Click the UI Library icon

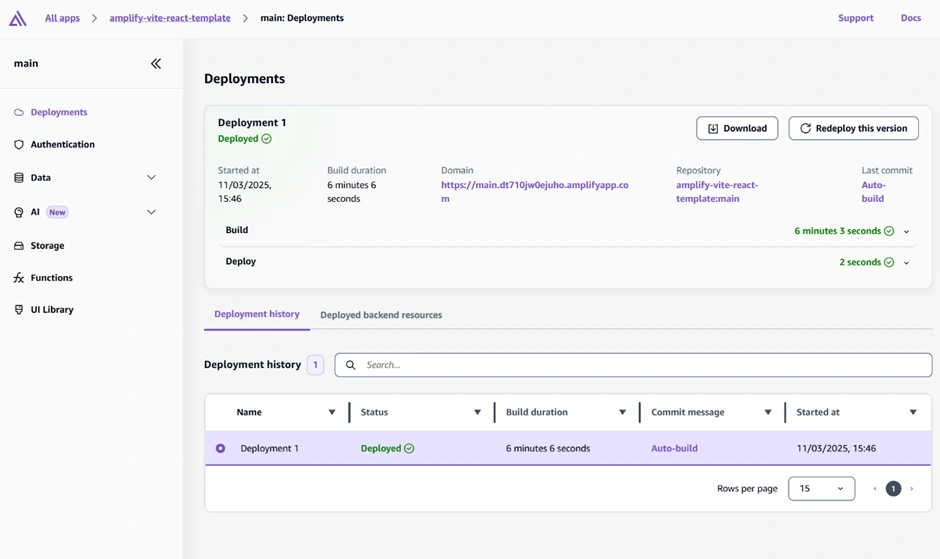(x=18, y=310)
